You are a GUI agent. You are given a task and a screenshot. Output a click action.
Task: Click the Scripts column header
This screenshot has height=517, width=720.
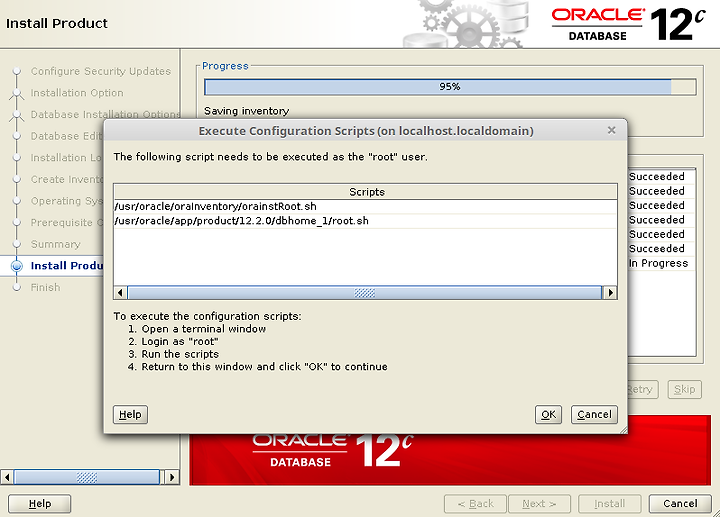coord(365,192)
